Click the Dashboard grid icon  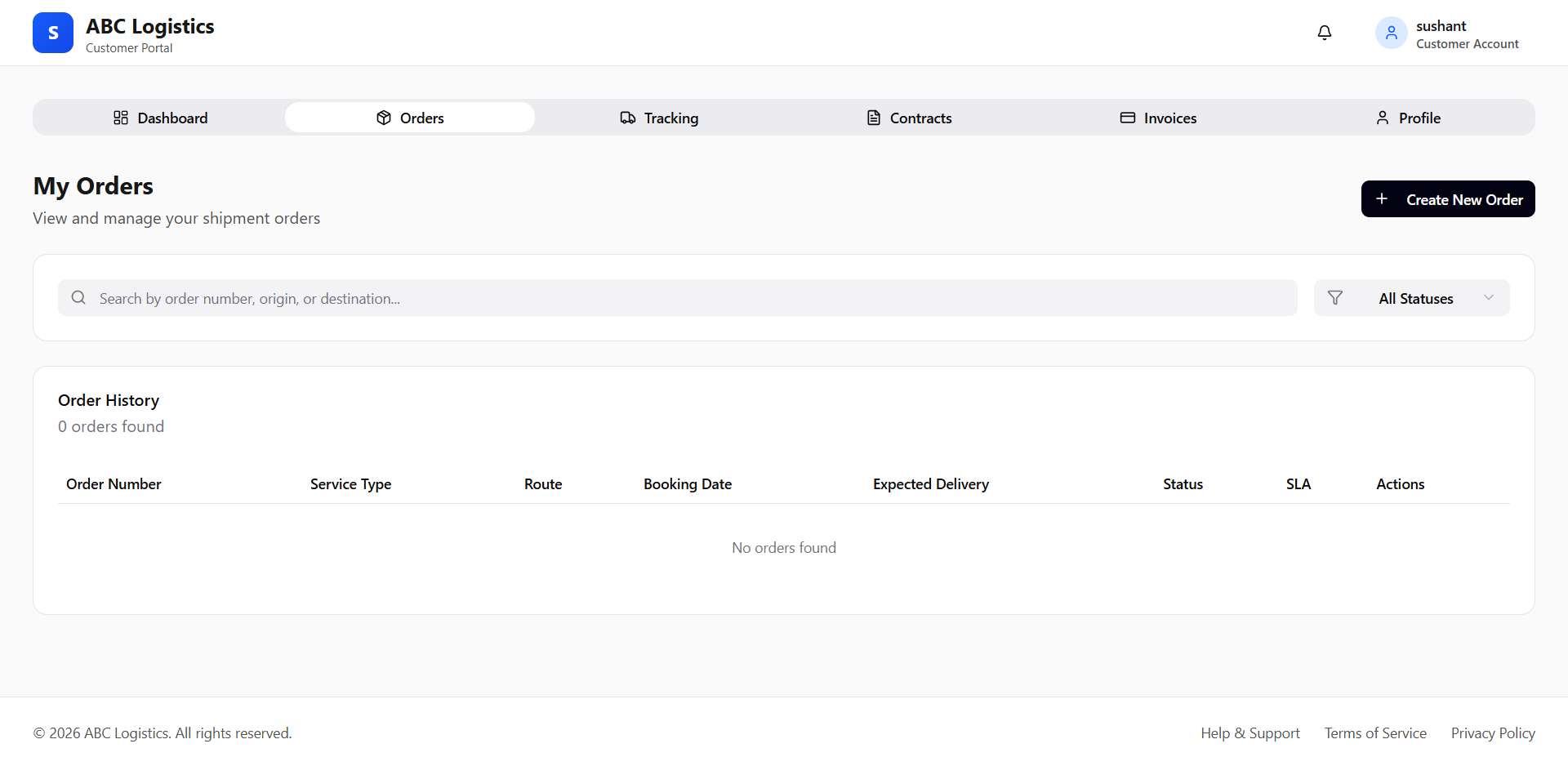pos(121,118)
